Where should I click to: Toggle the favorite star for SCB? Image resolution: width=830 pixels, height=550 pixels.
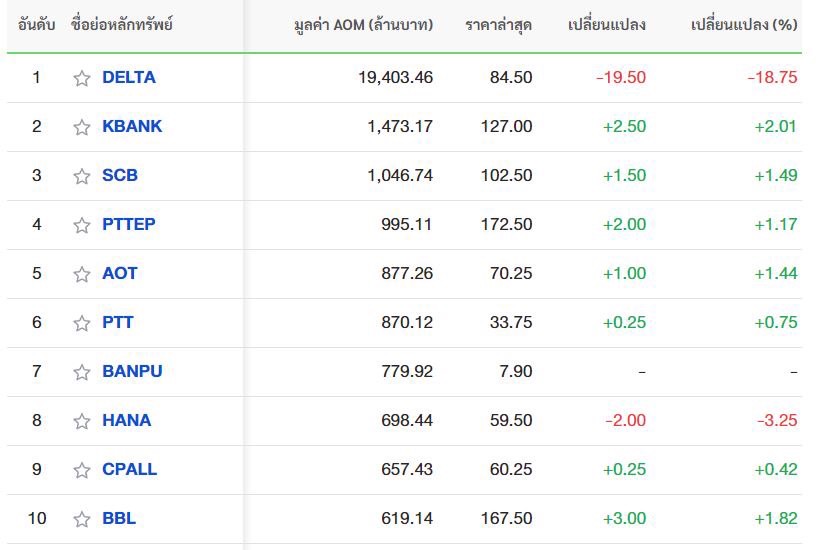pos(82,176)
